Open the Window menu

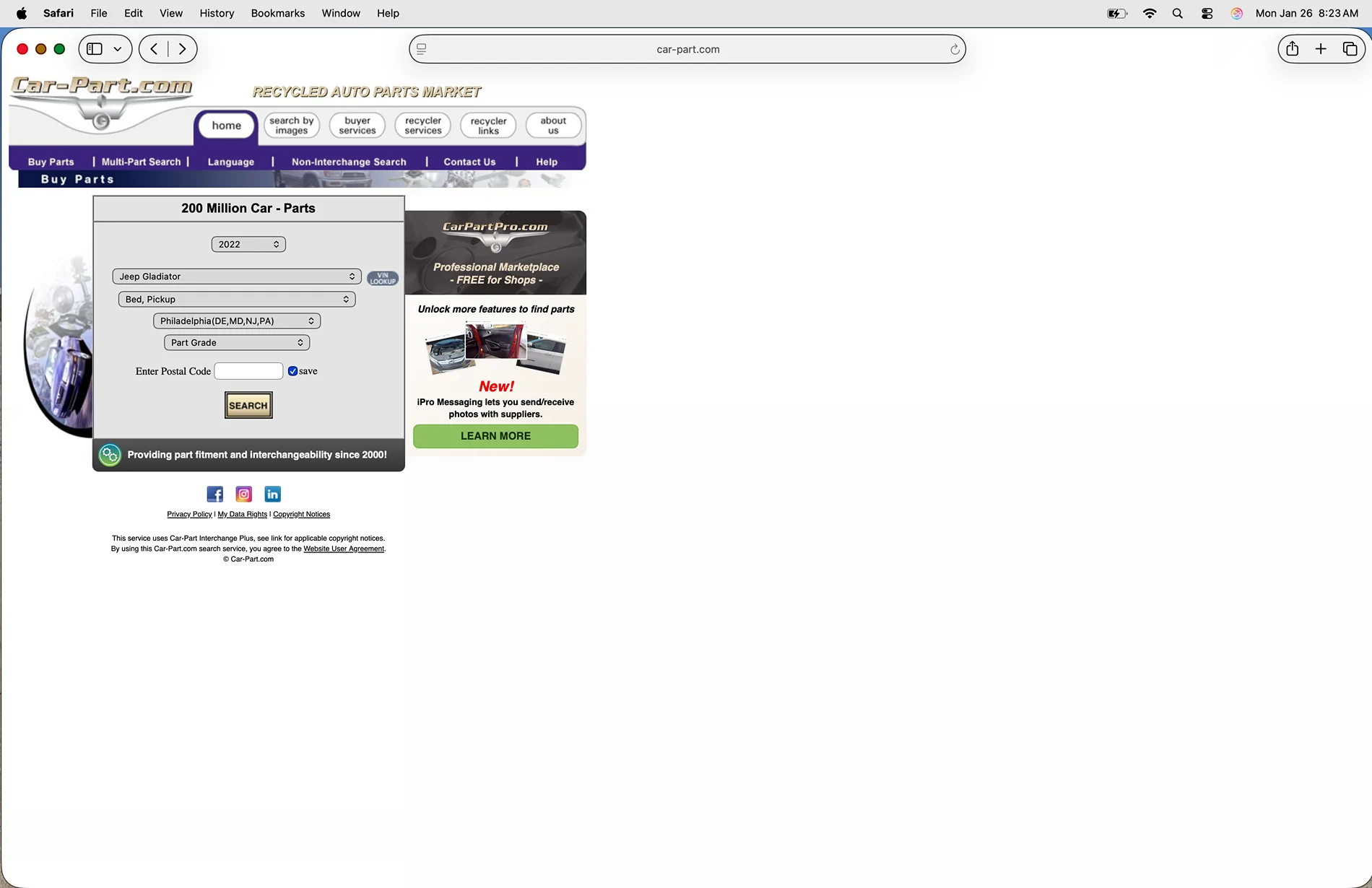click(341, 13)
